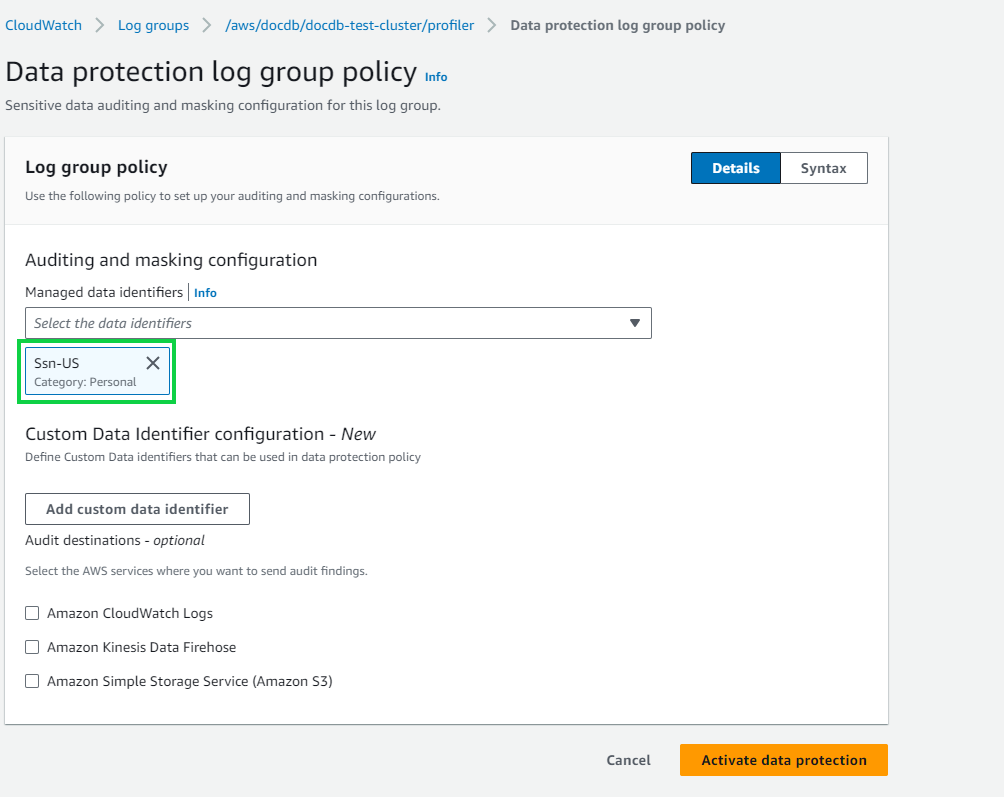Switch to the Syntax tab
This screenshot has width=1004, height=797.
tap(823, 168)
